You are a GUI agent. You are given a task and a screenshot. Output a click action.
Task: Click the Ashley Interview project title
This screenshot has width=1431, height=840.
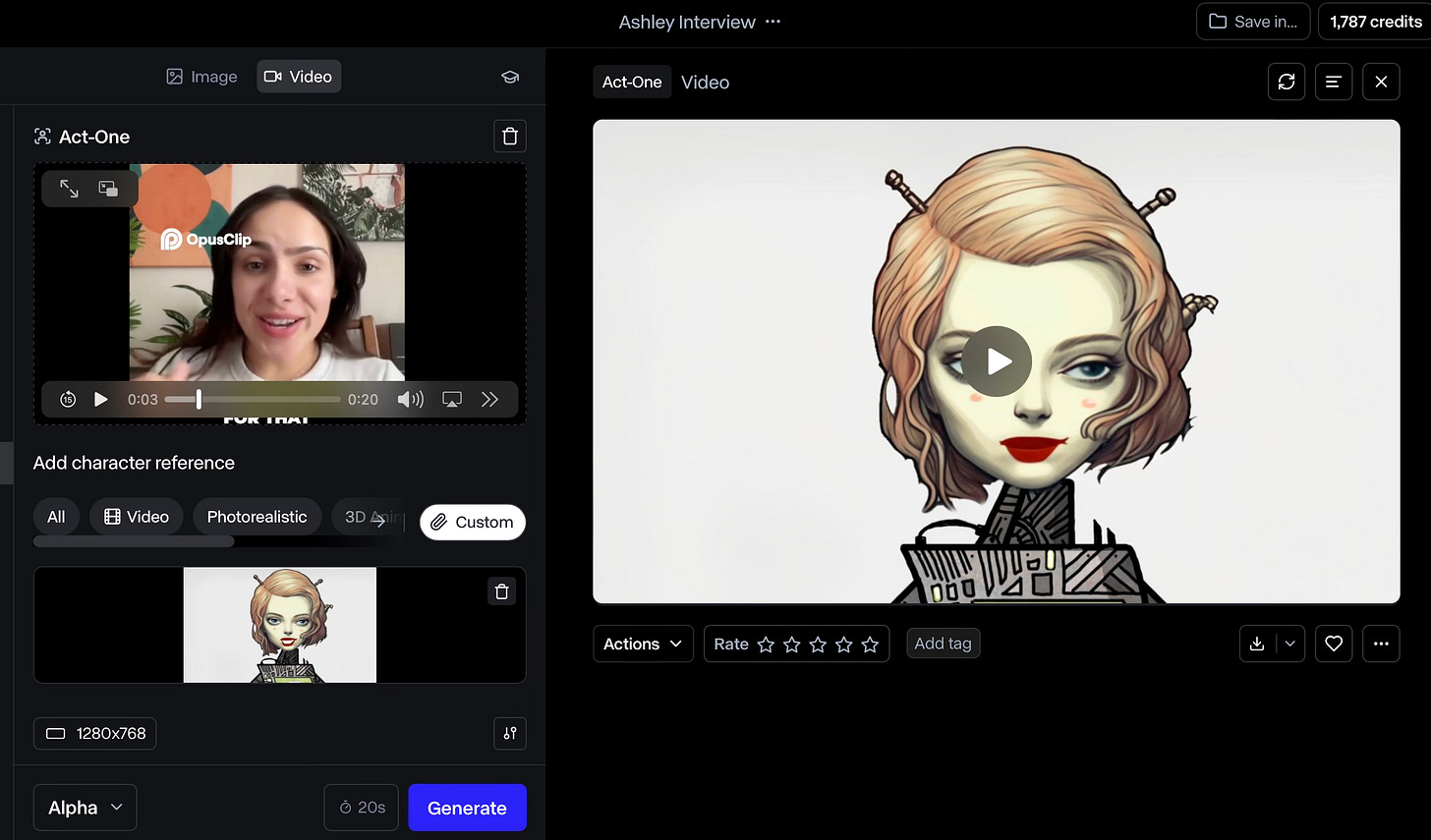click(x=687, y=22)
